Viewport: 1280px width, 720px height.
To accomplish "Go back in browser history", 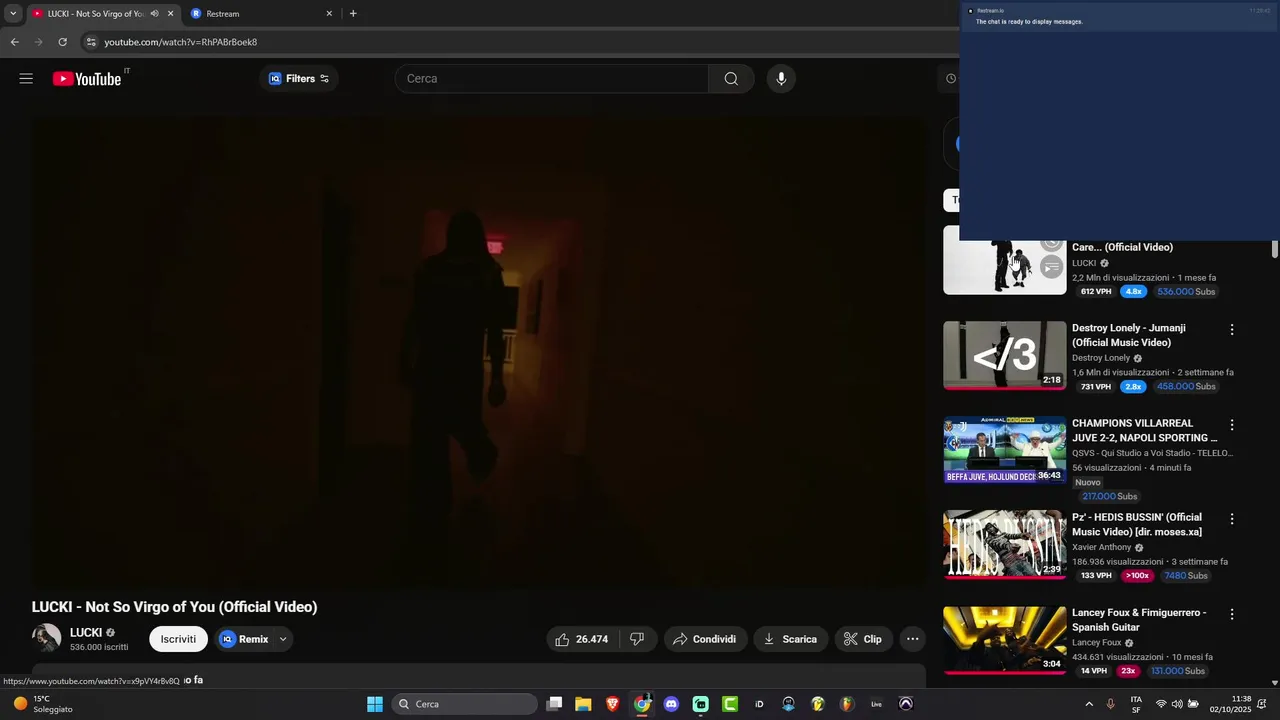I will pos(15,42).
